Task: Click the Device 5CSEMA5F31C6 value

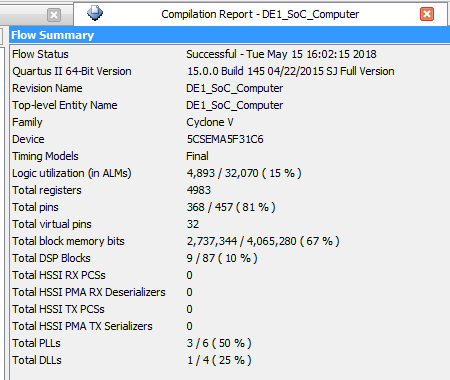Action: point(225,139)
